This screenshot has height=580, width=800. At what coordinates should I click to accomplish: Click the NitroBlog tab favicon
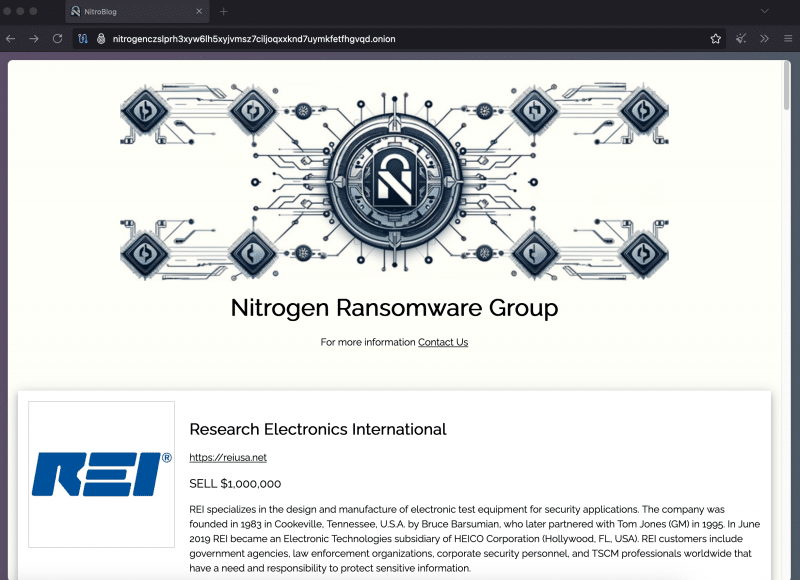tap(75, 13)
